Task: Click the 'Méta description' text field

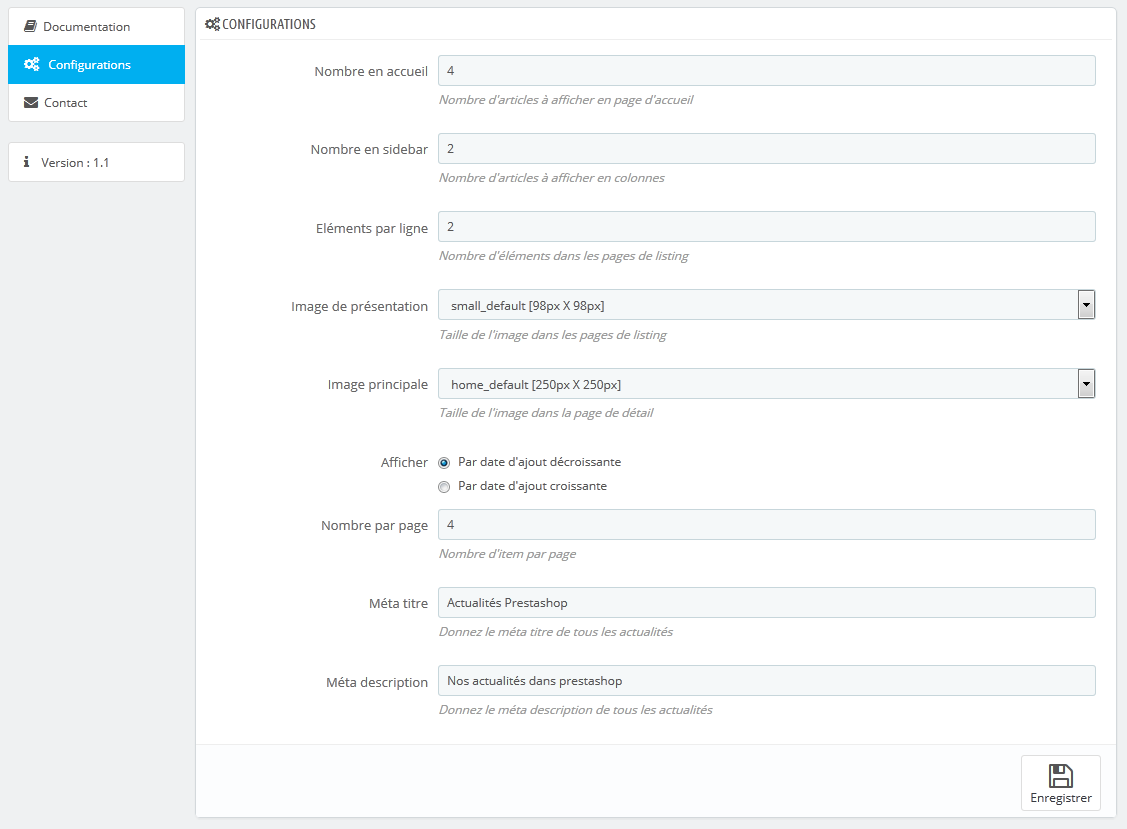Action: coord(766,681)
